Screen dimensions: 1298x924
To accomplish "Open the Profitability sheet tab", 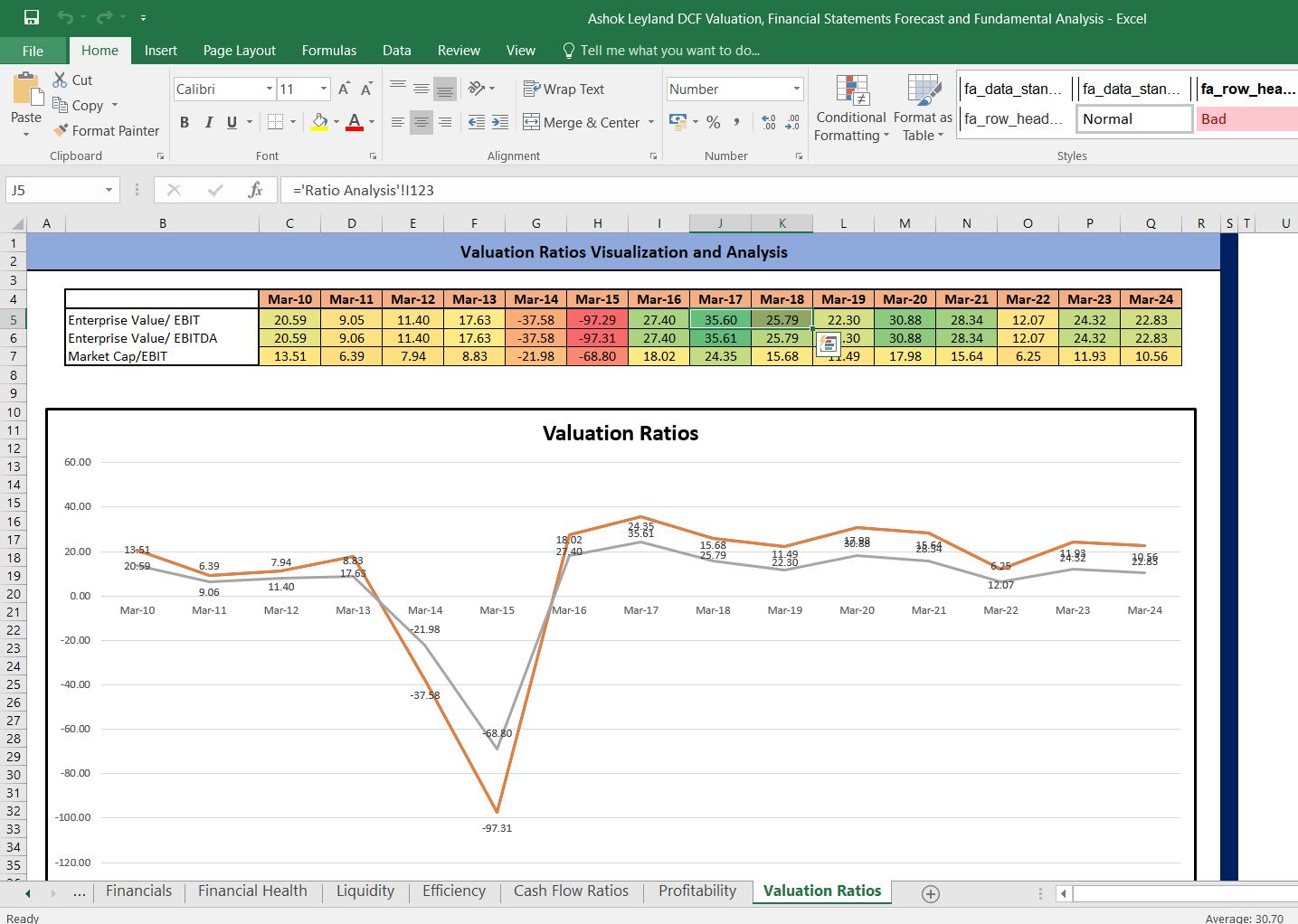I will (x=697, y=891).
